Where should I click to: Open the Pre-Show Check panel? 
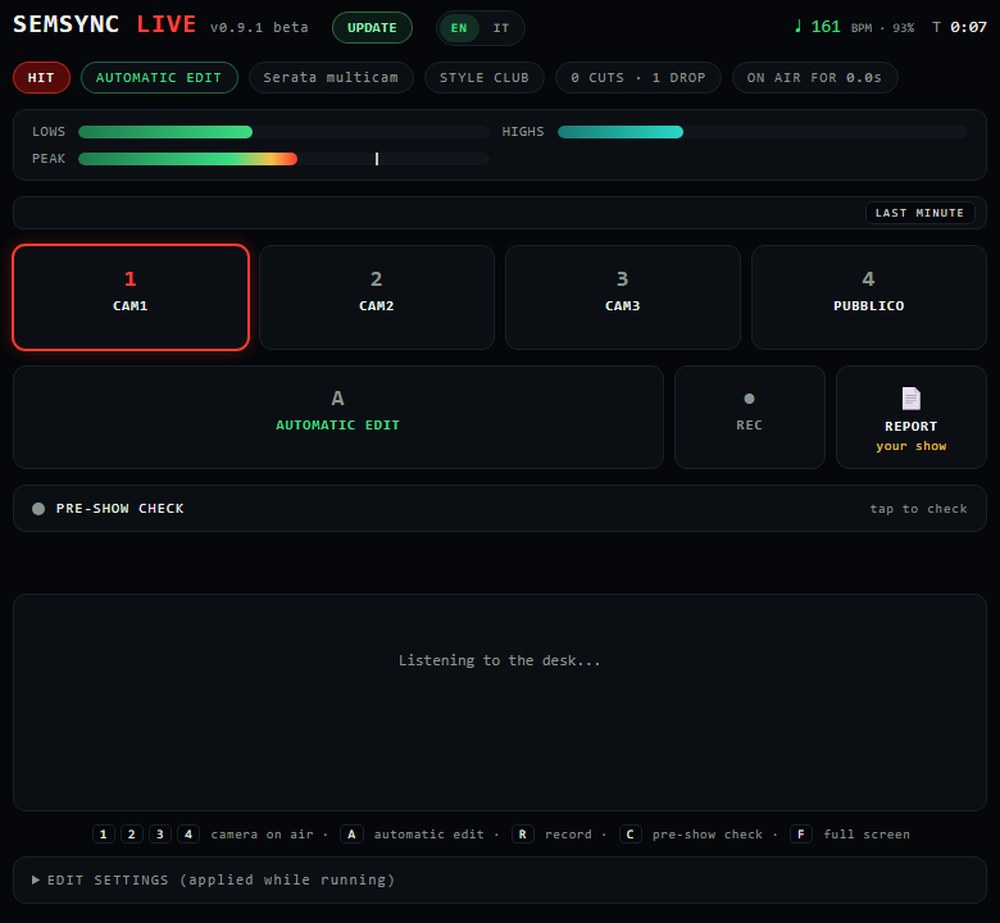pos(500,508)
